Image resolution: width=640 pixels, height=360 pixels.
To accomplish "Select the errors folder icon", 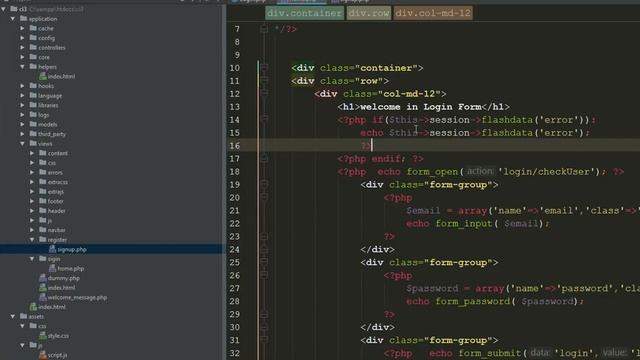I will pos(43,172).
